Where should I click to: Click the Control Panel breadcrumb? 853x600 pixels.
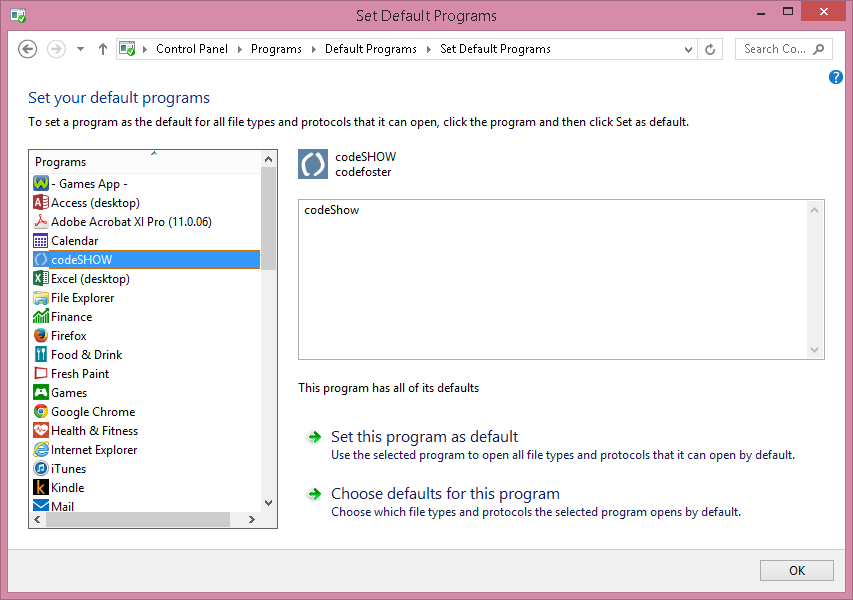click(x=192, y=49)
